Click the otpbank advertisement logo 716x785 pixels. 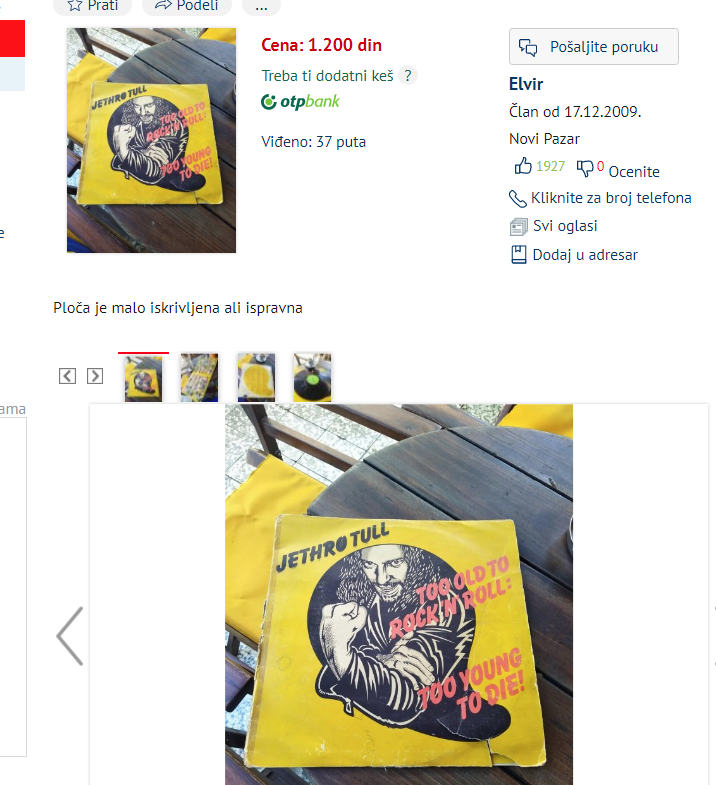point(300,102)
